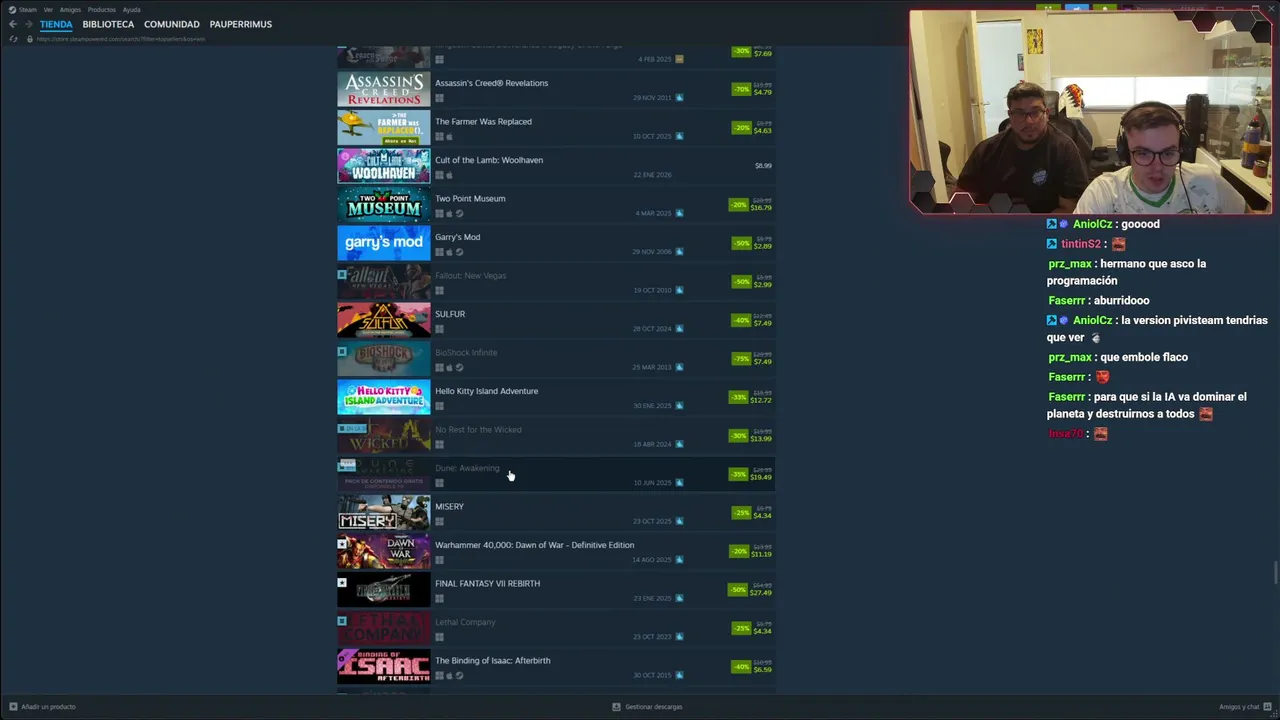Click the Mac icon on Cult of the Lamb: Woolhaven row

coord(449,175)
